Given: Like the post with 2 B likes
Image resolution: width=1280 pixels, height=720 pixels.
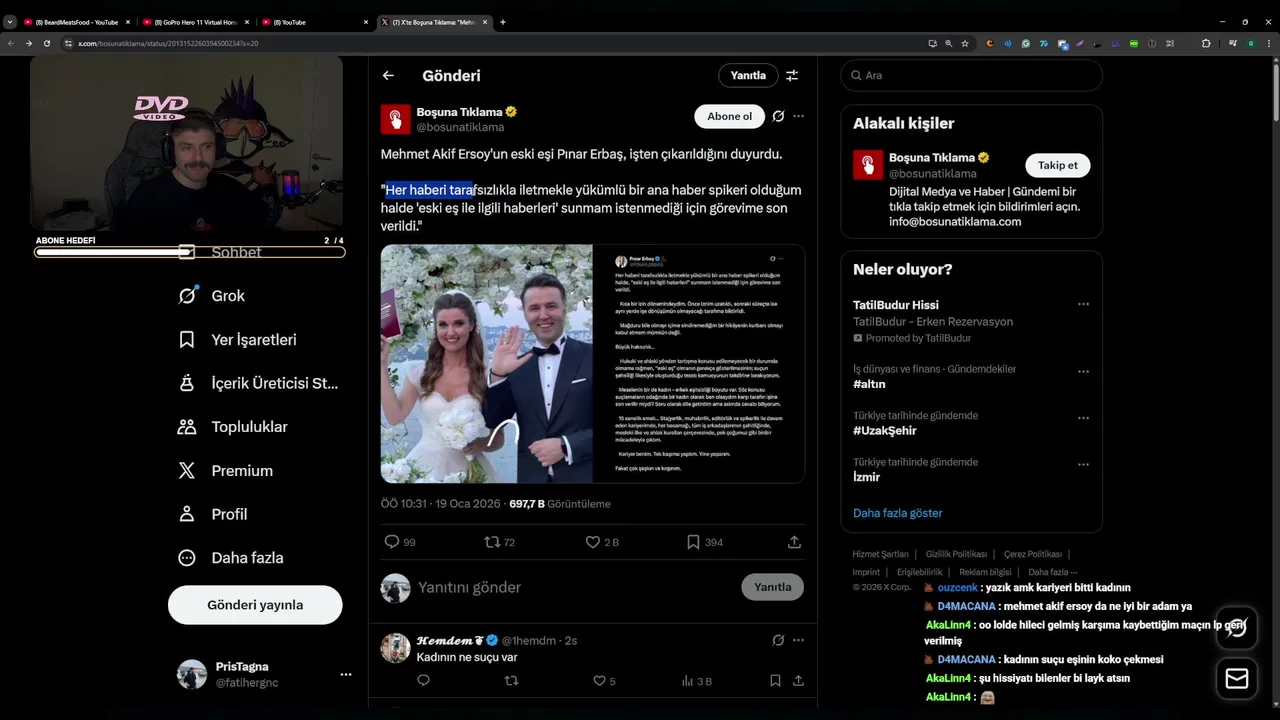Looking at the screenshot, I should tap(592, 542).
